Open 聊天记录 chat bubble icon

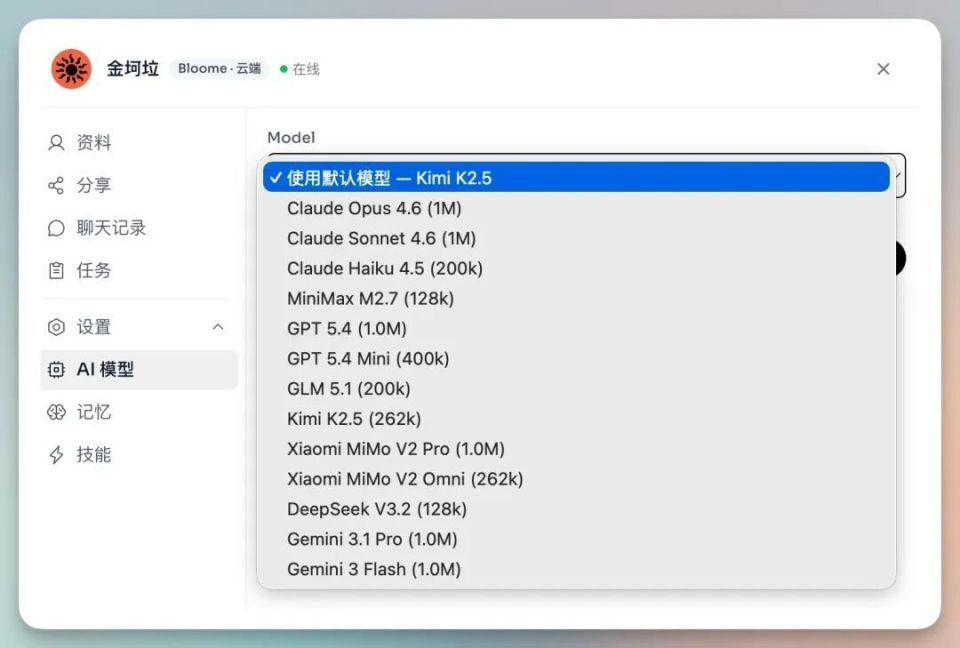(x=56, y=228)
